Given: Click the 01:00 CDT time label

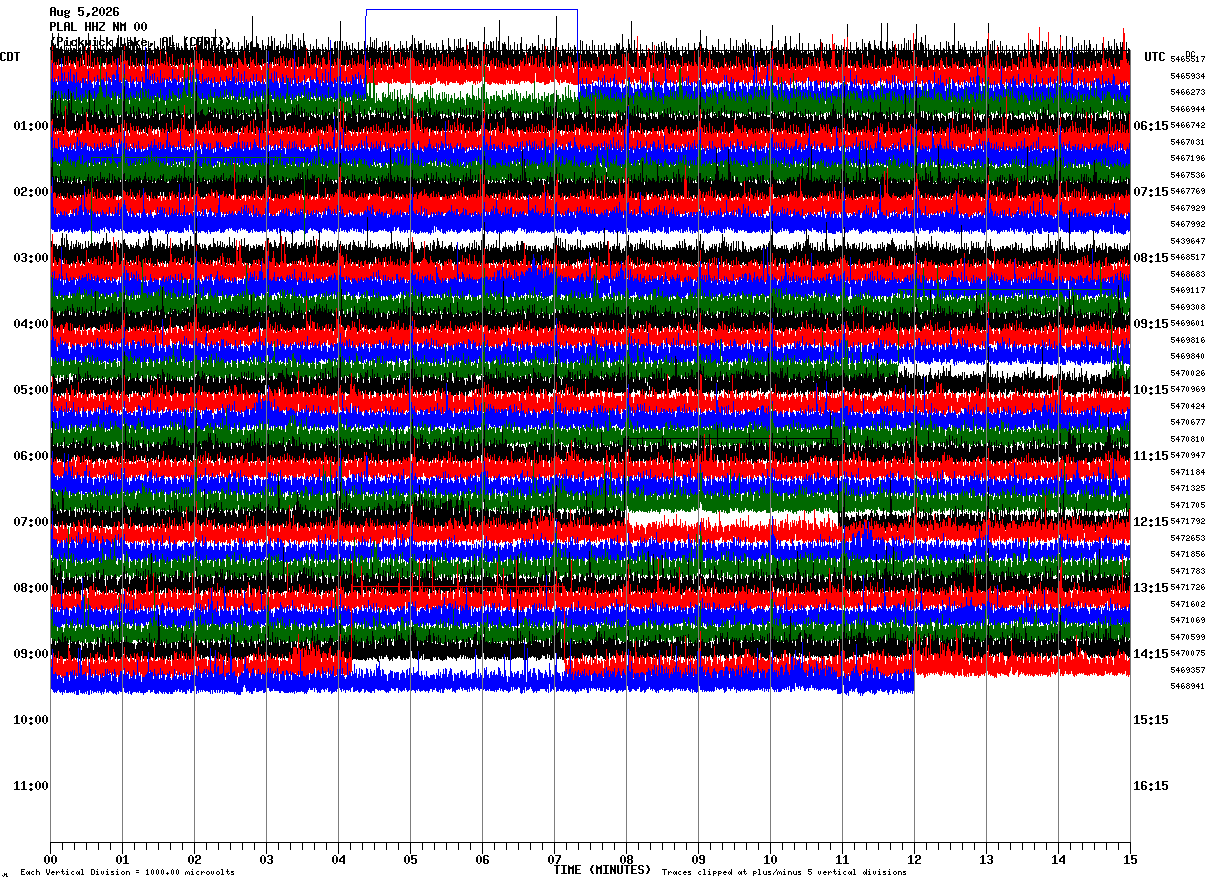Looking at the screenshot, I should click(31, 126).
